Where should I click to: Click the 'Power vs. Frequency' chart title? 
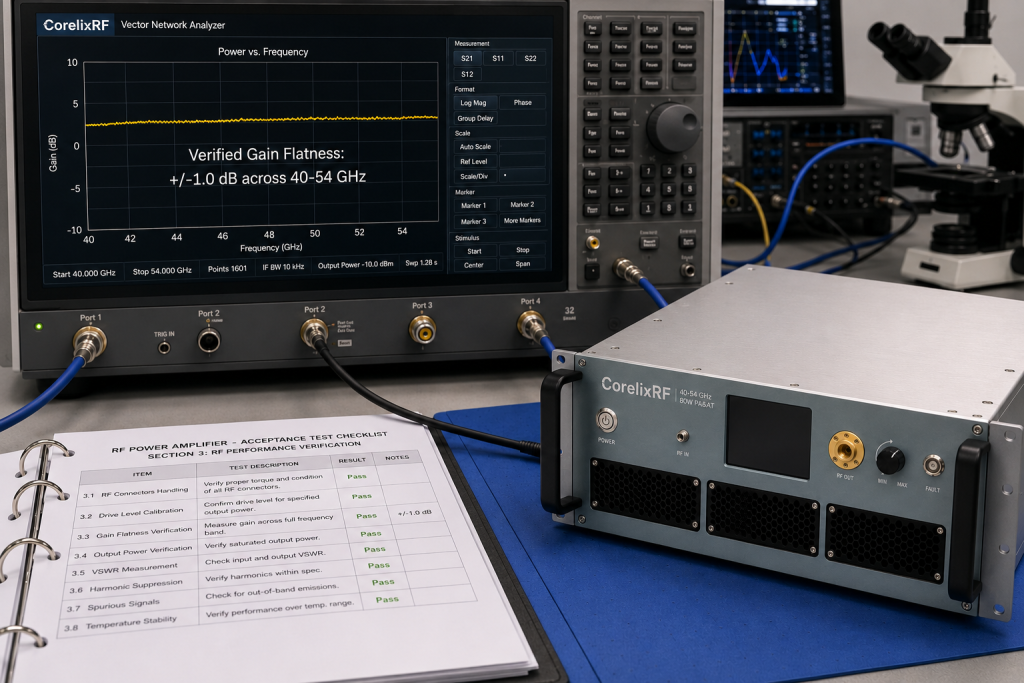click(x=263, y=52)
